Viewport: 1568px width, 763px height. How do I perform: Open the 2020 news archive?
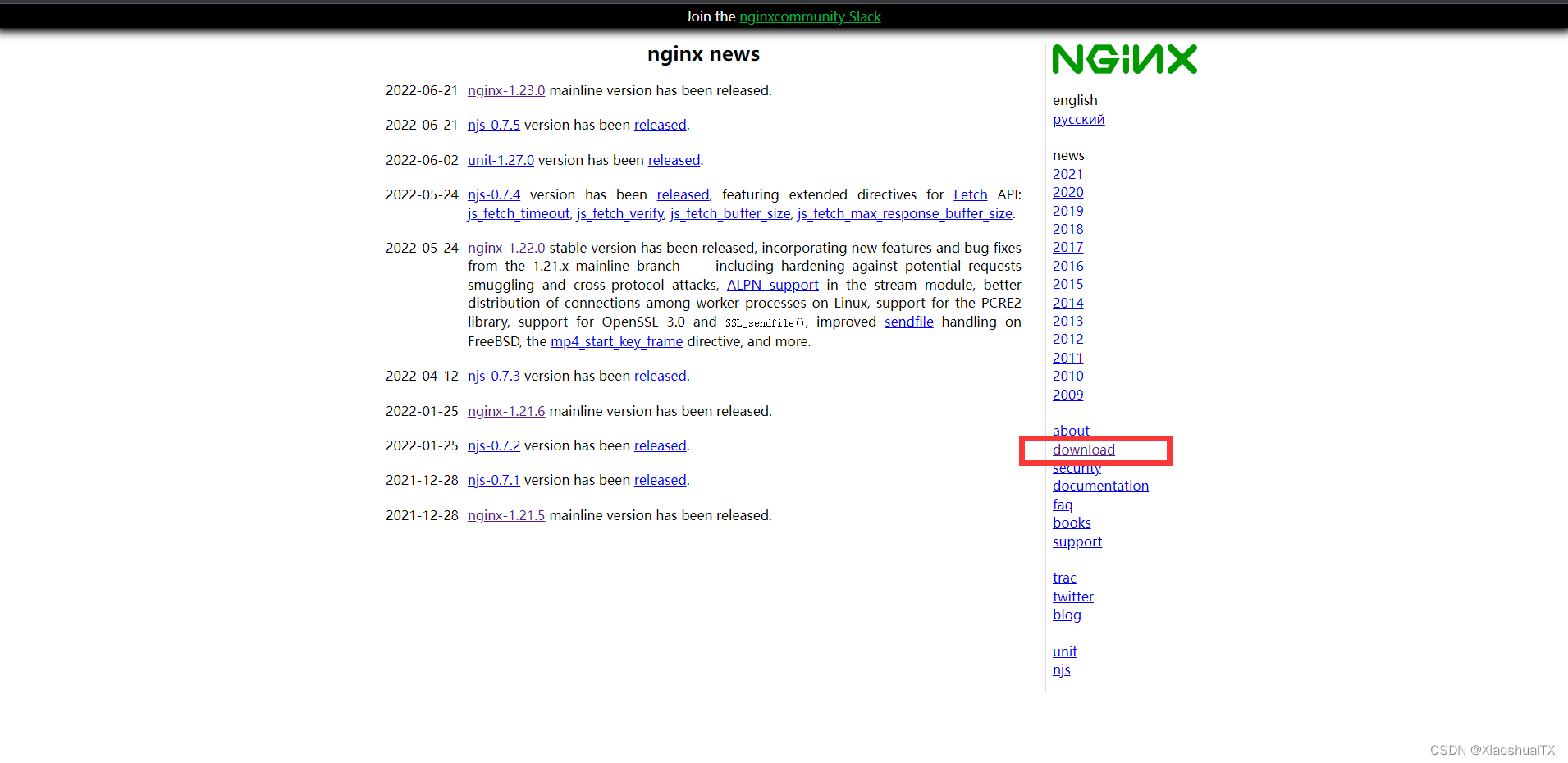pos(1068,192)
